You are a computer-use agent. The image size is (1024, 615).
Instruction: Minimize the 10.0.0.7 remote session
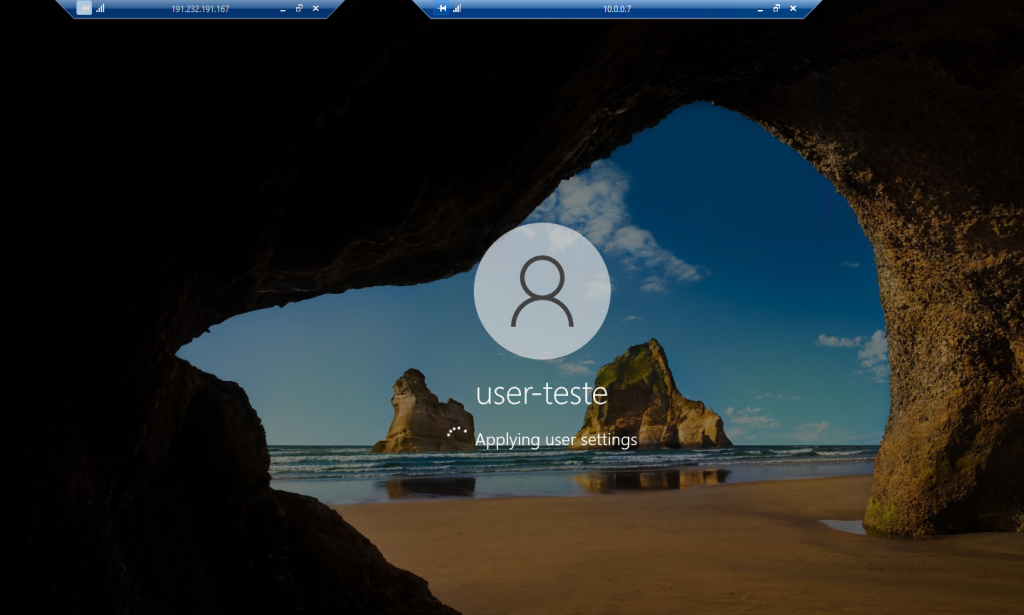click(x=760, y=9)
